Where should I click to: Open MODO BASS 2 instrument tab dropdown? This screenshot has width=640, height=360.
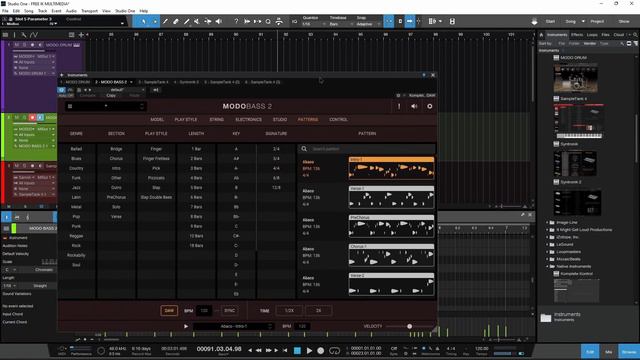pyautogui.click(x=131, y=82)
